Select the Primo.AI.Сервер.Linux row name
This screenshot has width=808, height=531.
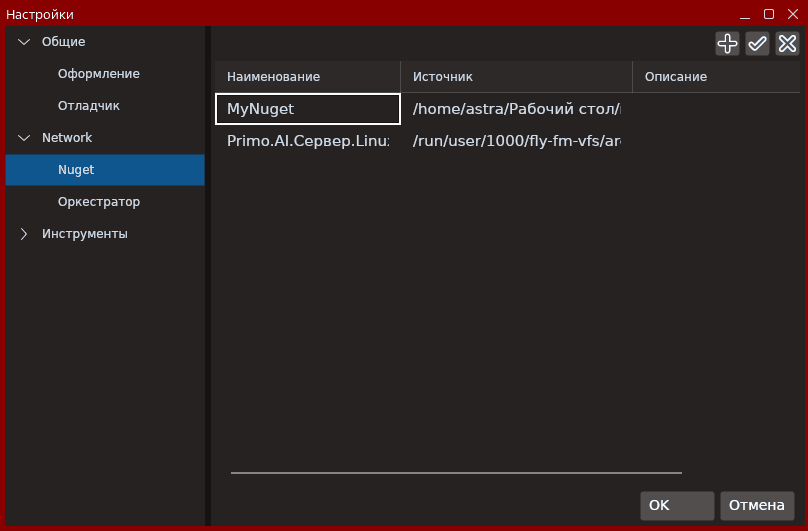click(x=307, y=141)
